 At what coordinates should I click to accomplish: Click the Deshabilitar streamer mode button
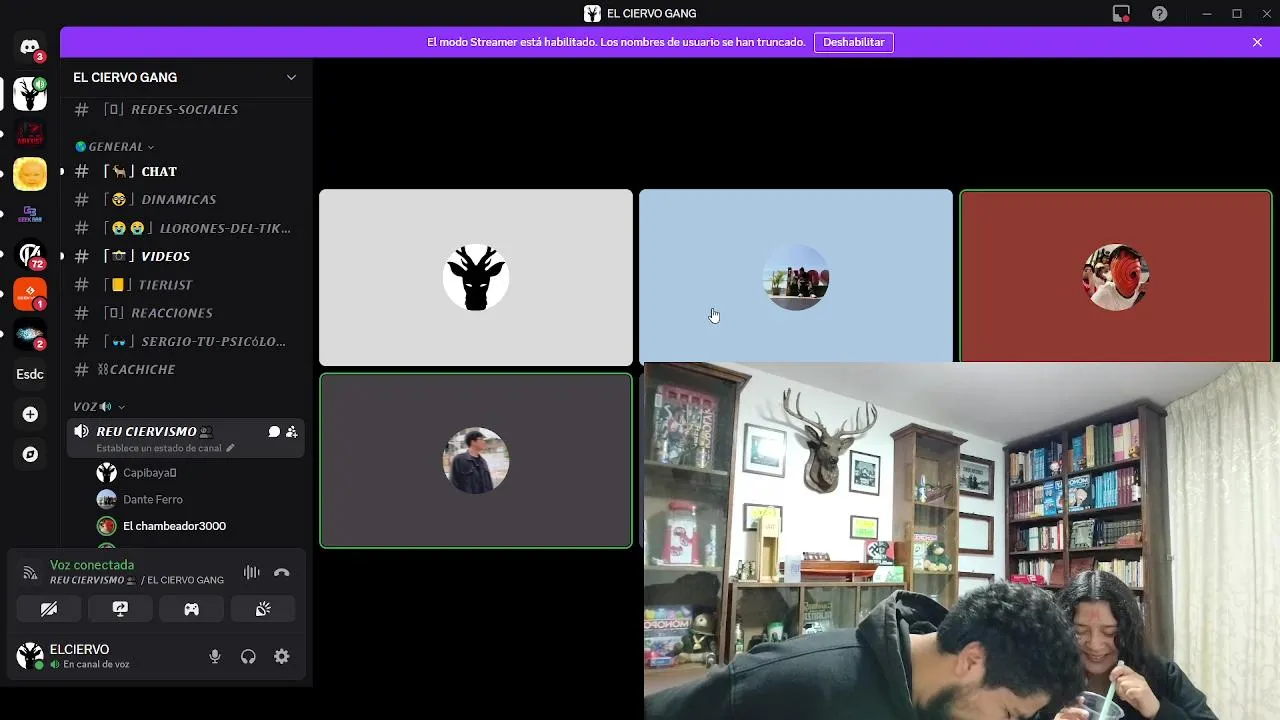pyautogui.click(x=854, y=42)
